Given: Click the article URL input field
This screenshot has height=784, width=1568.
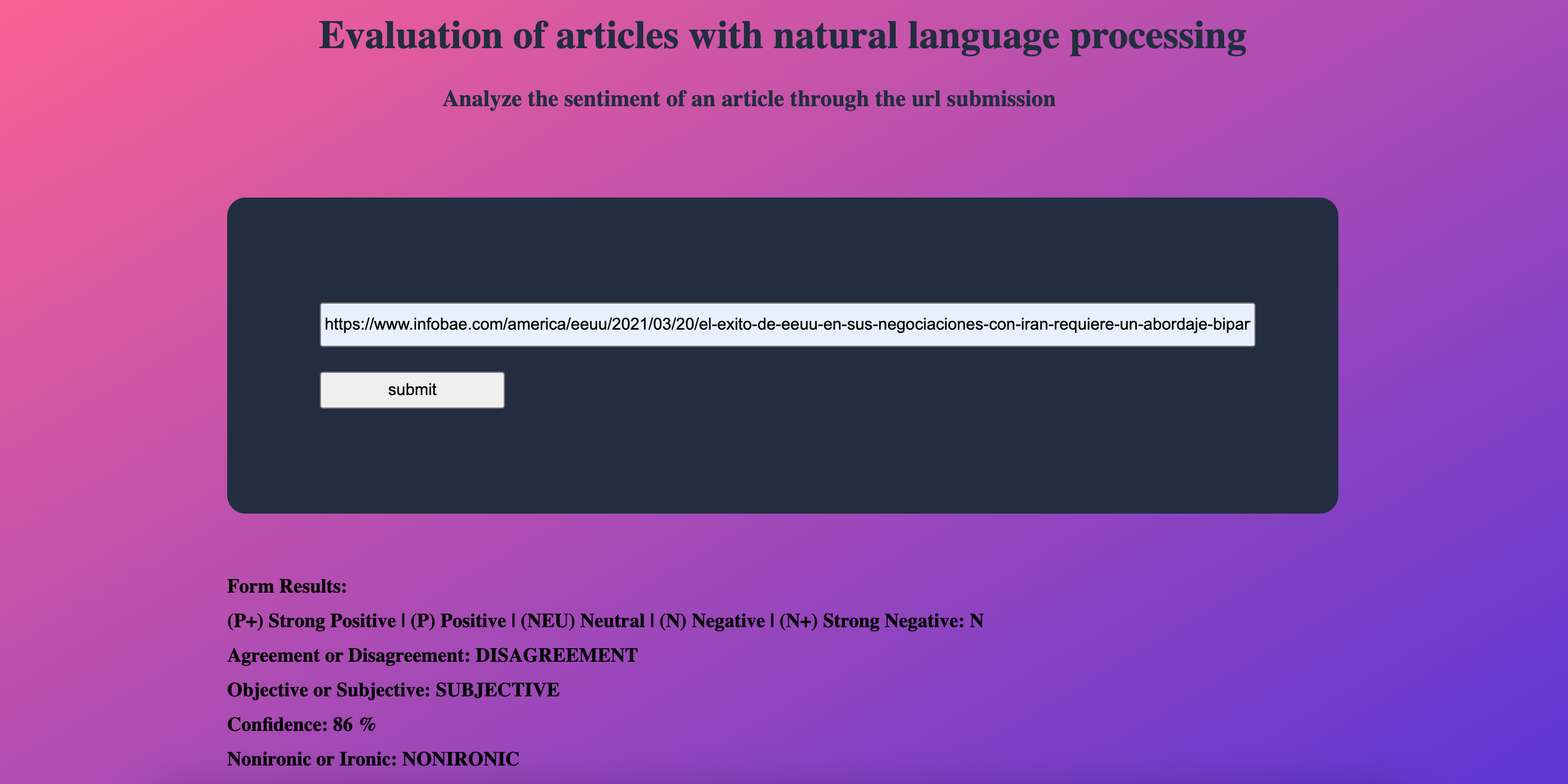Looking at the screenshot, I should (787, 324).
